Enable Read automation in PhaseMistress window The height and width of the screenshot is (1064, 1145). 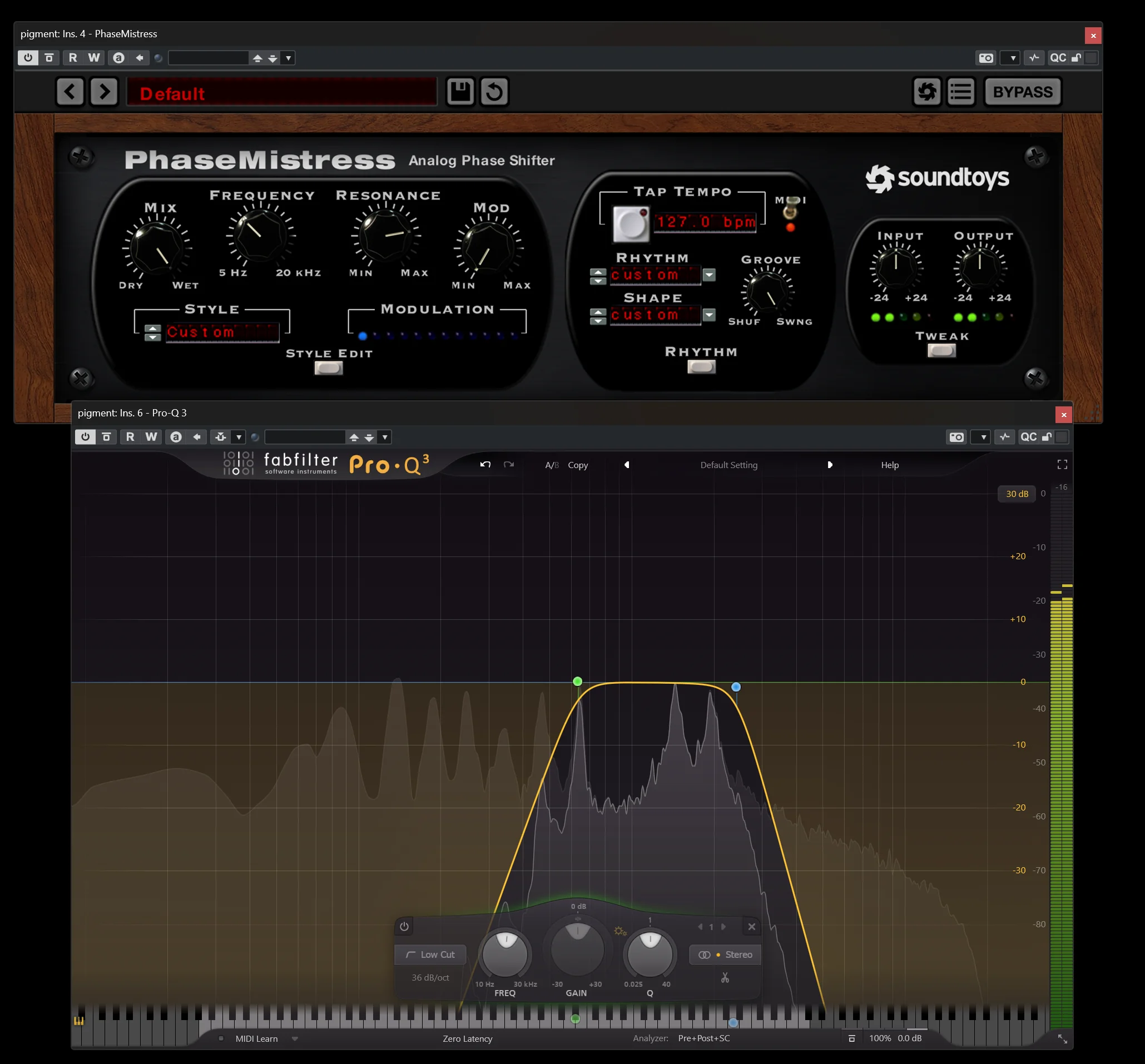point(72,58)
